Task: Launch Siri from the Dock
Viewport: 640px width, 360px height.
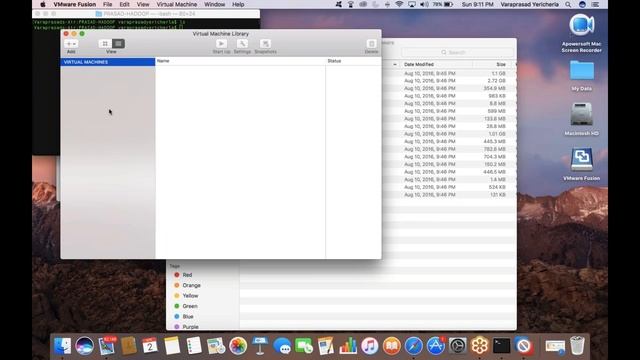Action: pos(84,346)
